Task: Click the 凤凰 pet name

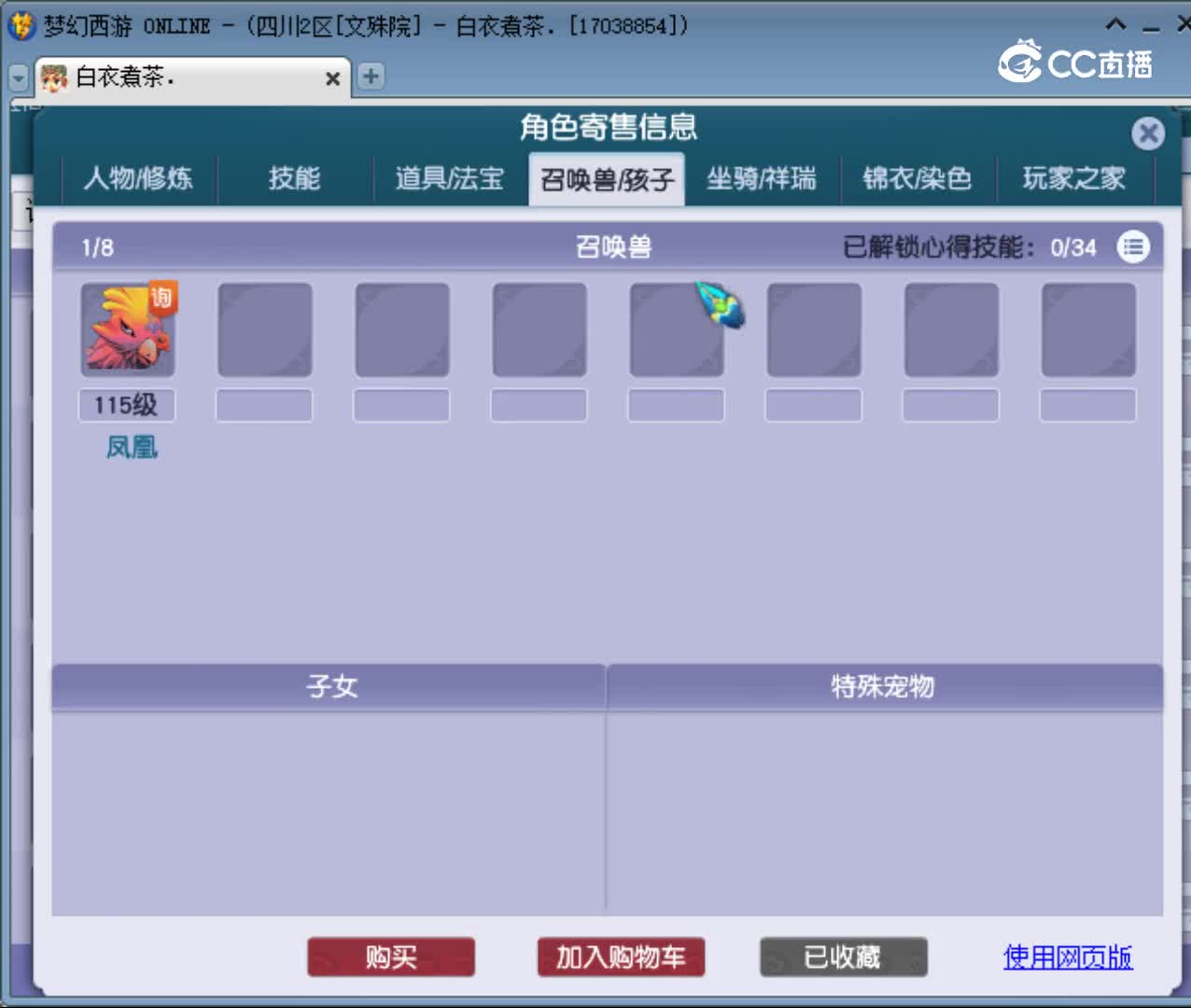Action: (x=132, y=448)
